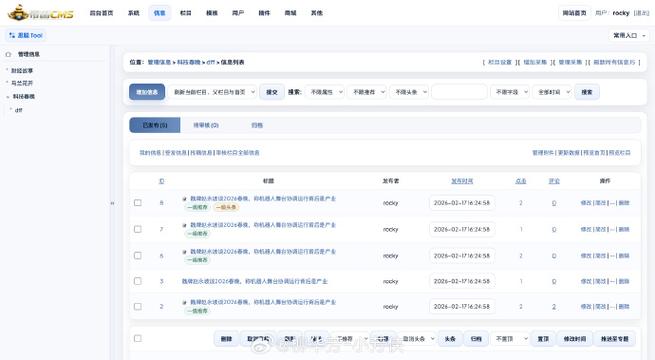Select dff in the sidebar tree

[18, 110]
